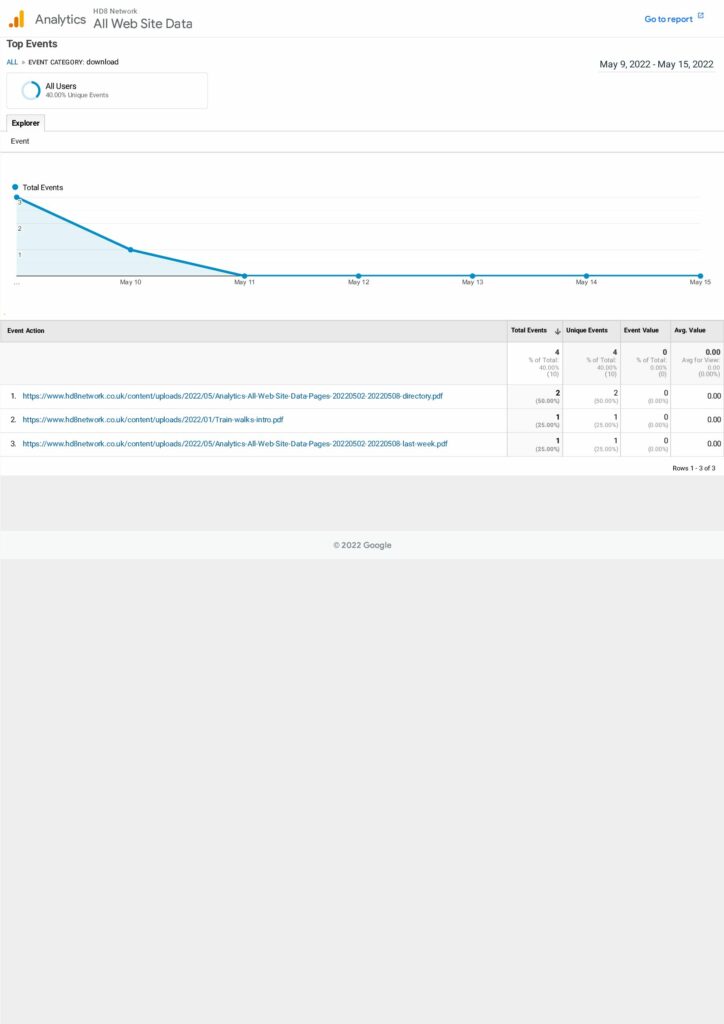Select the Explorer tab

click(26, 123)
